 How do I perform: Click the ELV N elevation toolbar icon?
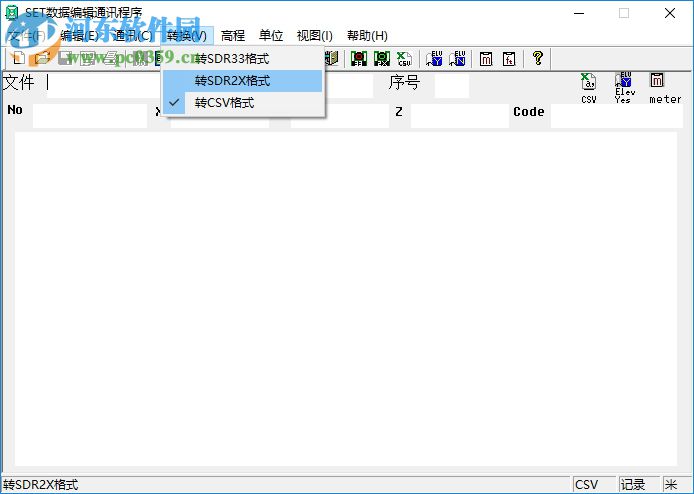point(457,58)
